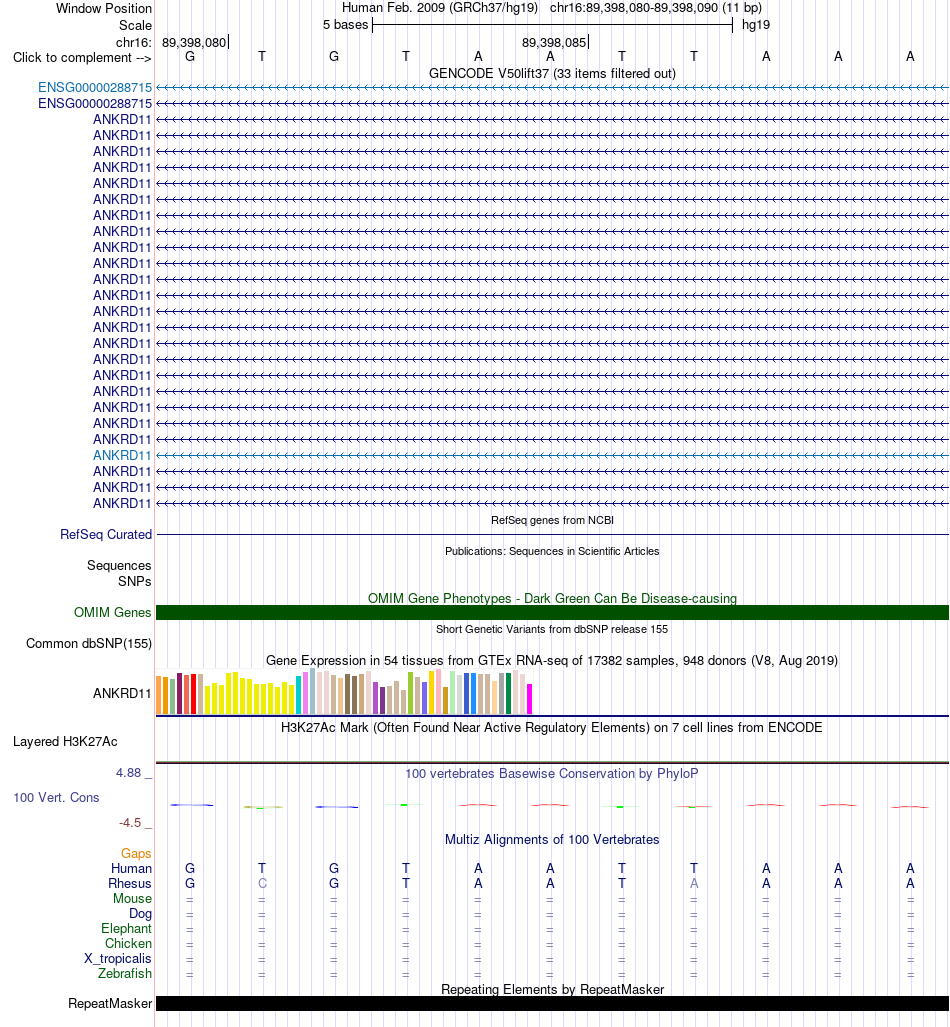This screenshot has width=950, height=1027.
Task: Click the chr16:89,398,080-89,398,090 (11 bp) position text
Action: click(655, 8)
